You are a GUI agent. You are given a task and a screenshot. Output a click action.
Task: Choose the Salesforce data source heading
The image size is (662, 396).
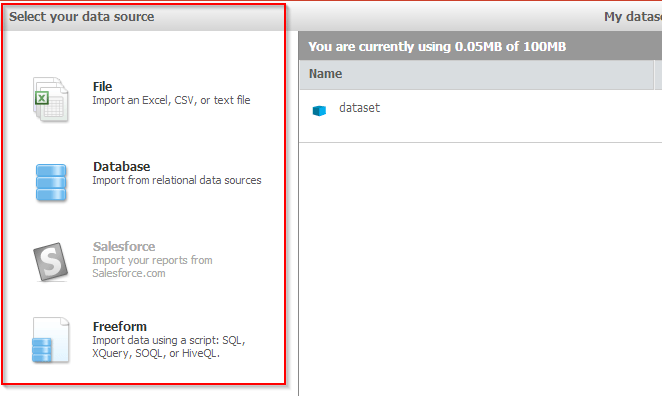pos(124,247)
